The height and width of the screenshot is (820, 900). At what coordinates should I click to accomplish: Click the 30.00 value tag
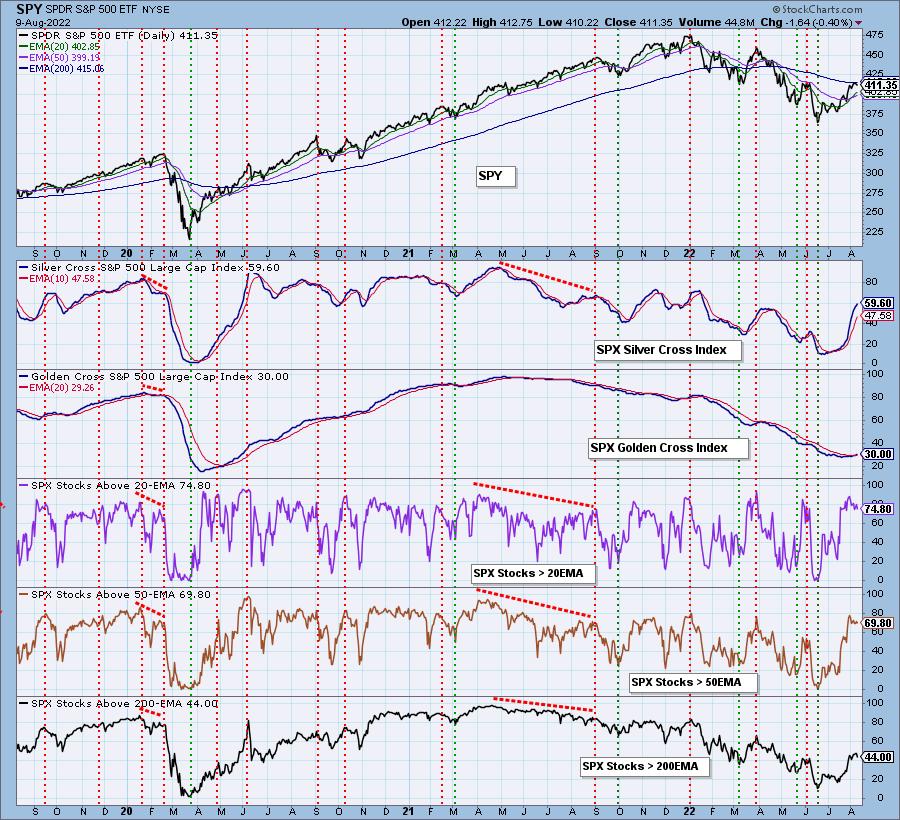(879, 454)
